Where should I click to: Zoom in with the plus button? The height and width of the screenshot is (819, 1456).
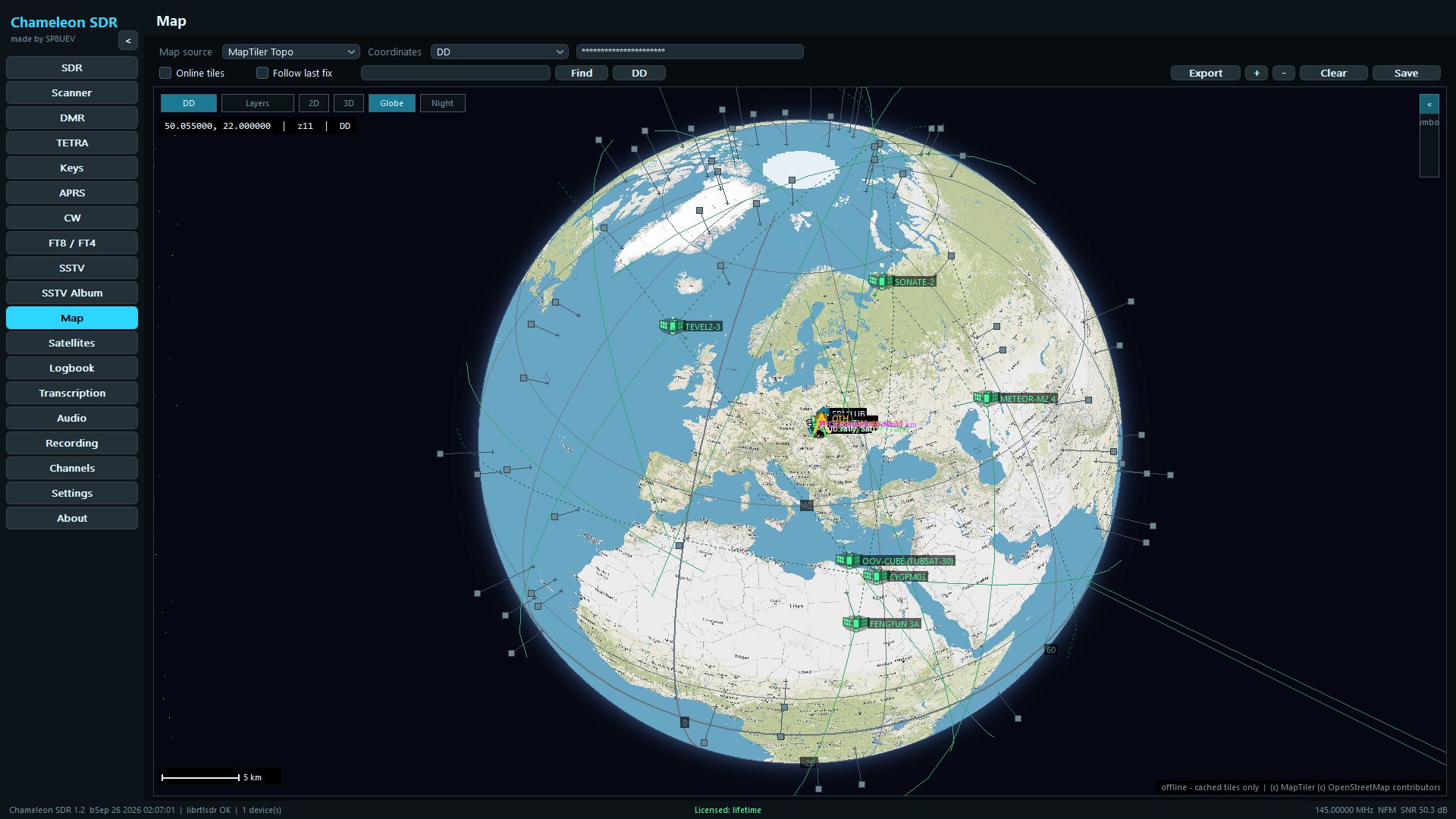[x=1257, y=73]
